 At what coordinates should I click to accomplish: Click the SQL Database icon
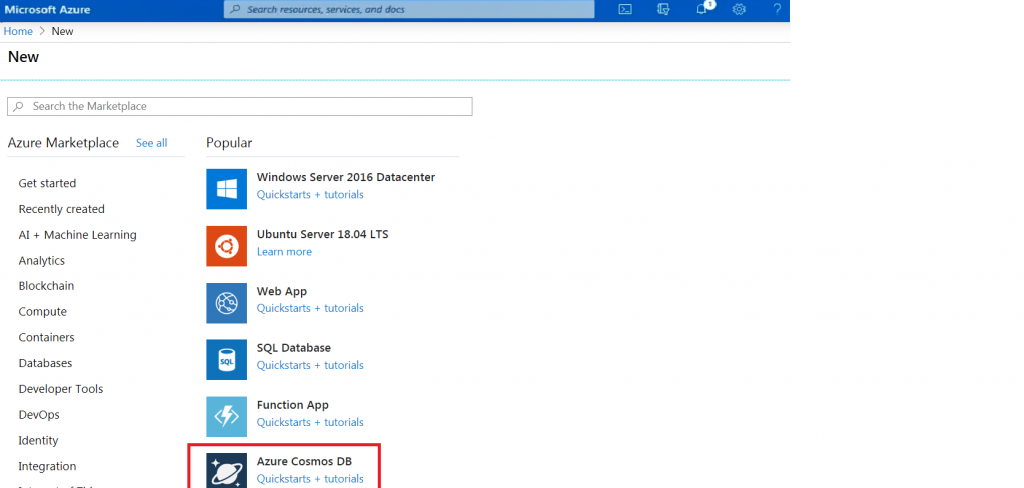[226, 360]
